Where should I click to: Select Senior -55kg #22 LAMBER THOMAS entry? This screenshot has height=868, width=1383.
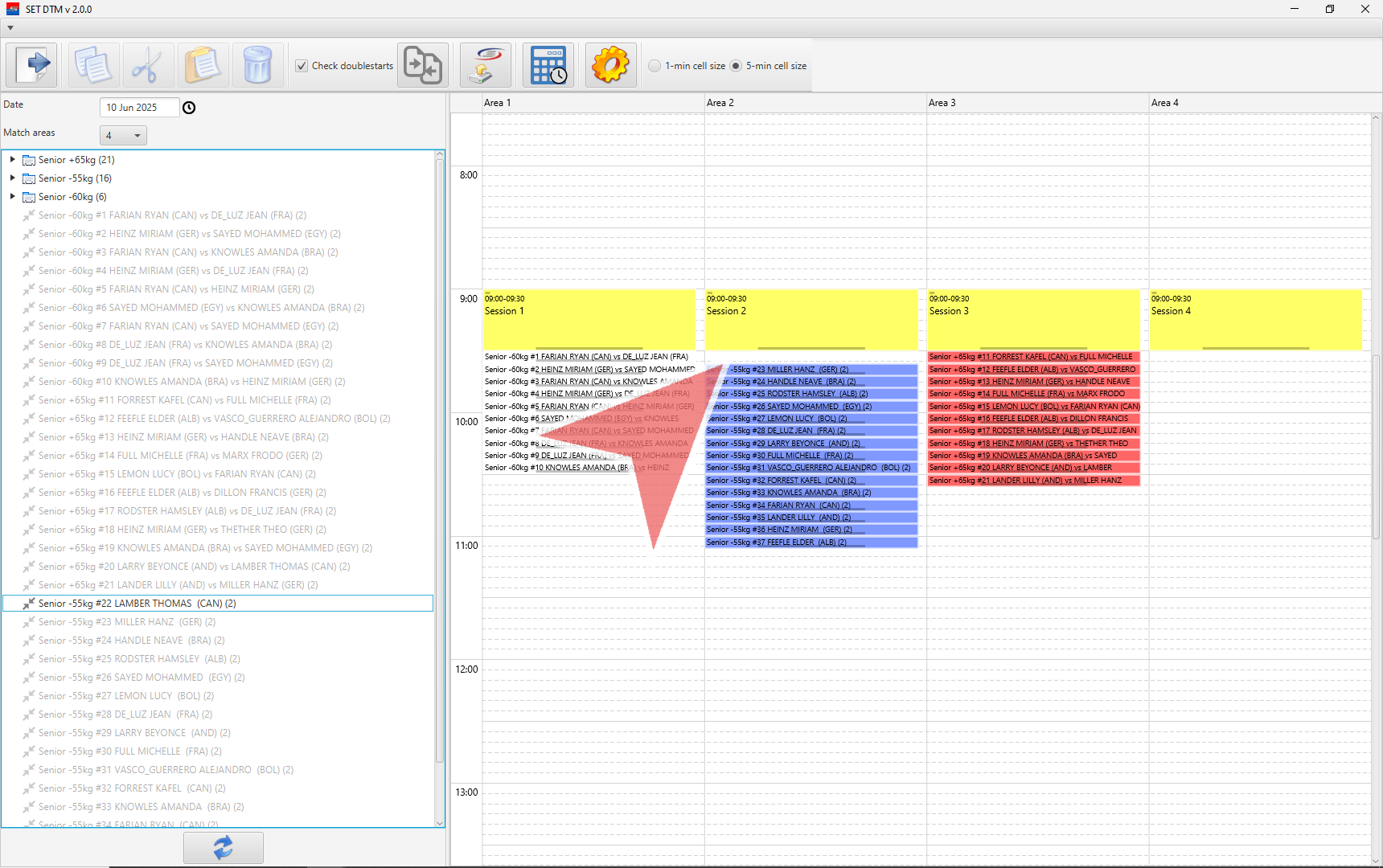click(137, 604)
